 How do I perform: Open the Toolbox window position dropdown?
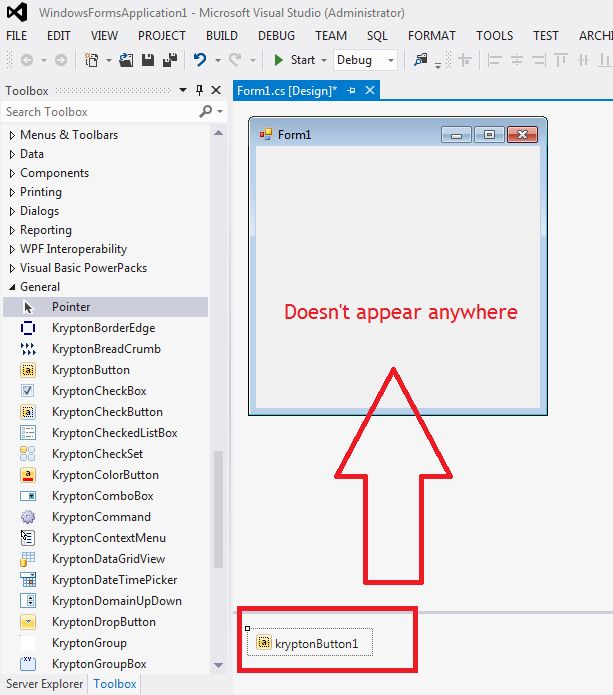183,90
